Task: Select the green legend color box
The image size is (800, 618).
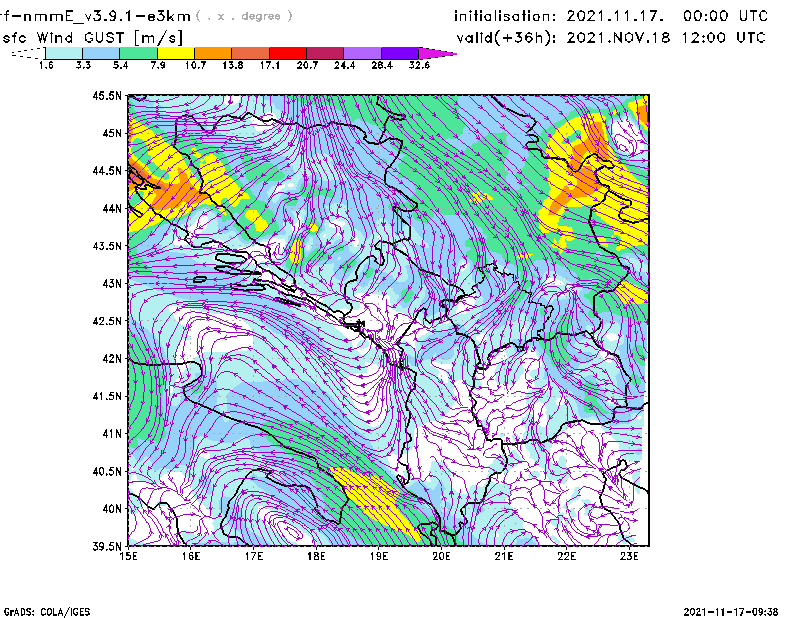Action: click(x=138, y=53)
